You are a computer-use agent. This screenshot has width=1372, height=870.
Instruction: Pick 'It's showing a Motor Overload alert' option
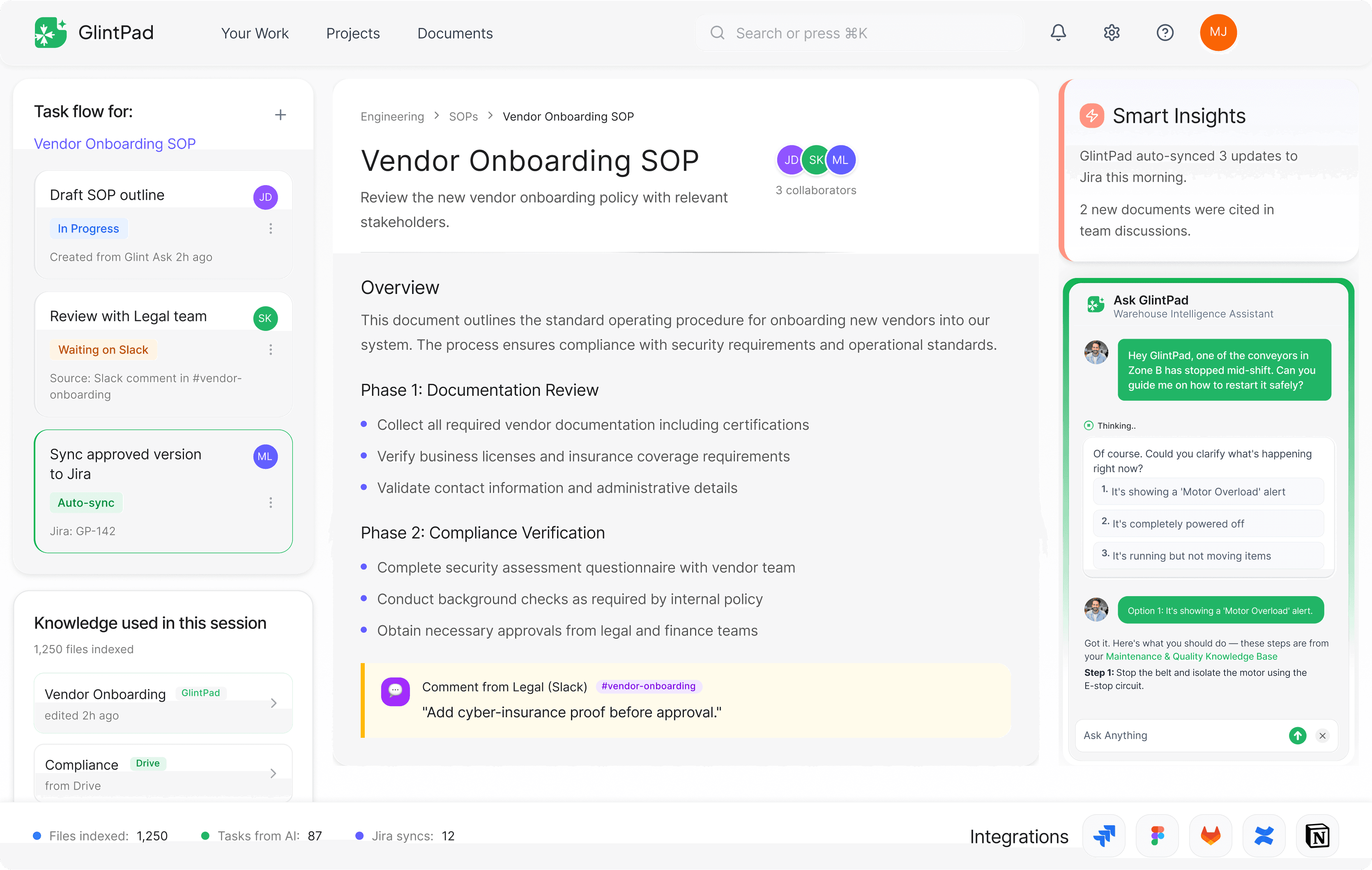tap(1208, 491)
